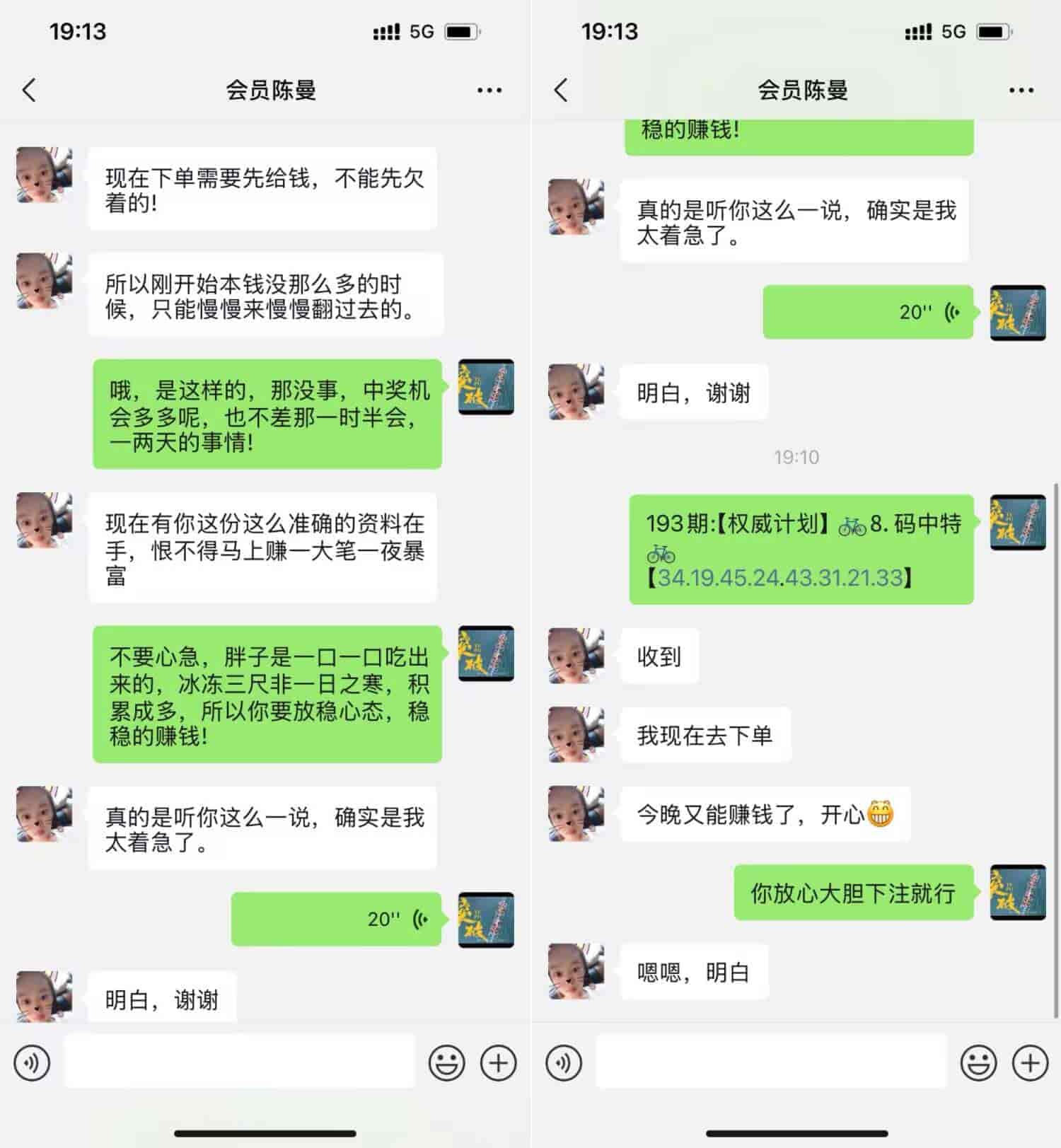
Task: Tap back arrow in right chat header
Action: click(x=561, y=90)
